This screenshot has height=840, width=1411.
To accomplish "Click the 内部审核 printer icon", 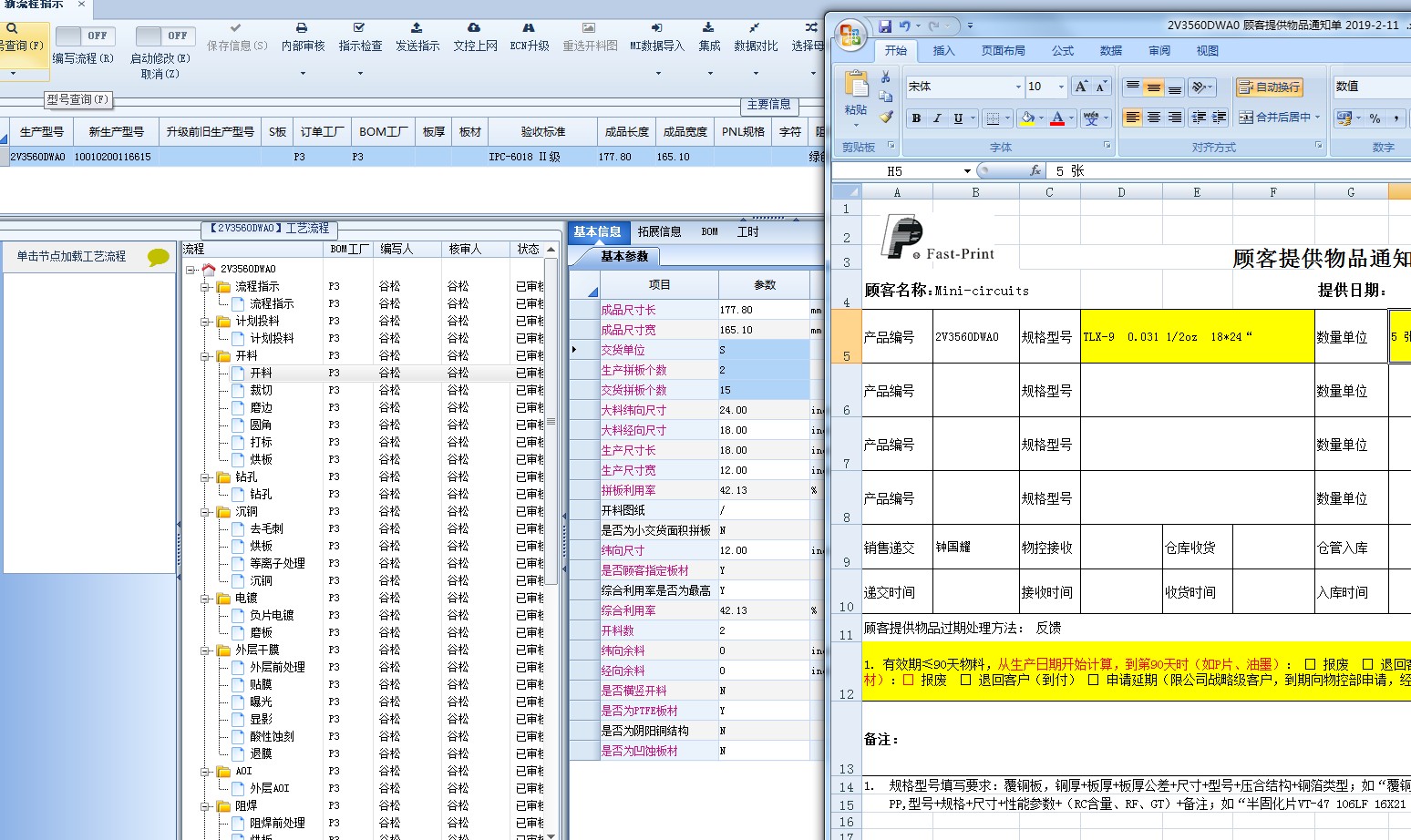I will (303, 28).
